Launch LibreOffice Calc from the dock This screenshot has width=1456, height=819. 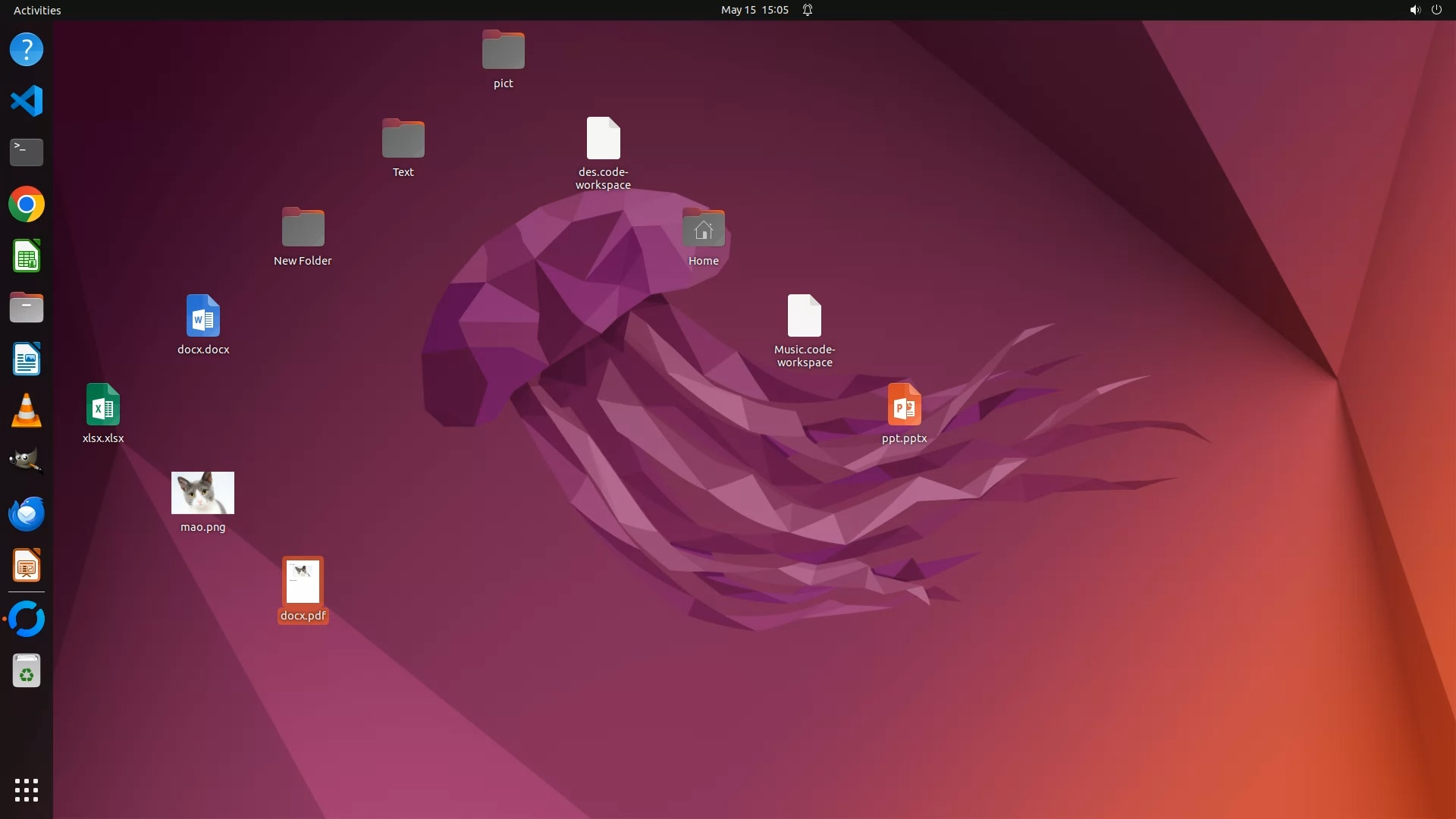27,256
